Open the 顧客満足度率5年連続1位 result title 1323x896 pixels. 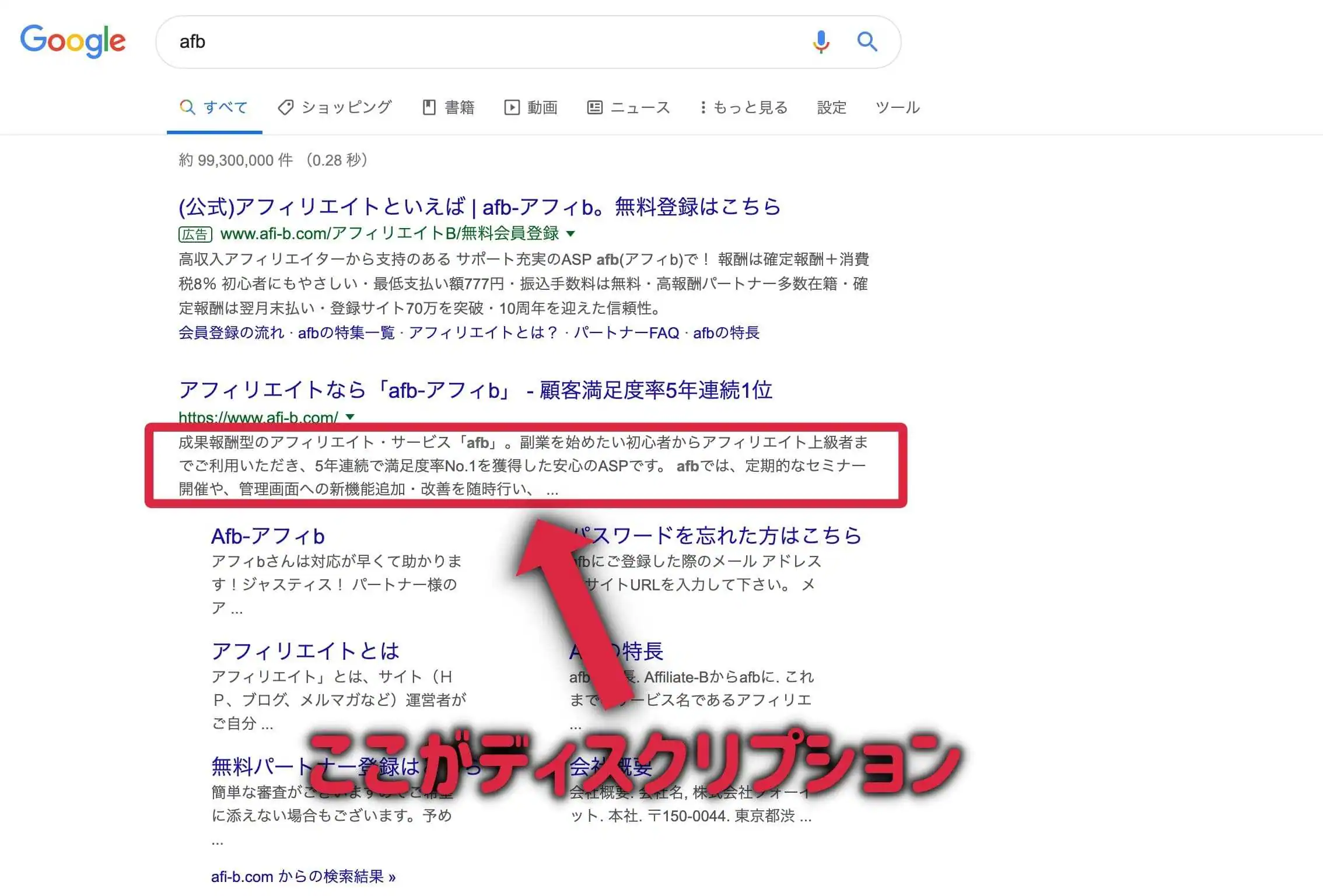coord(475,390)
